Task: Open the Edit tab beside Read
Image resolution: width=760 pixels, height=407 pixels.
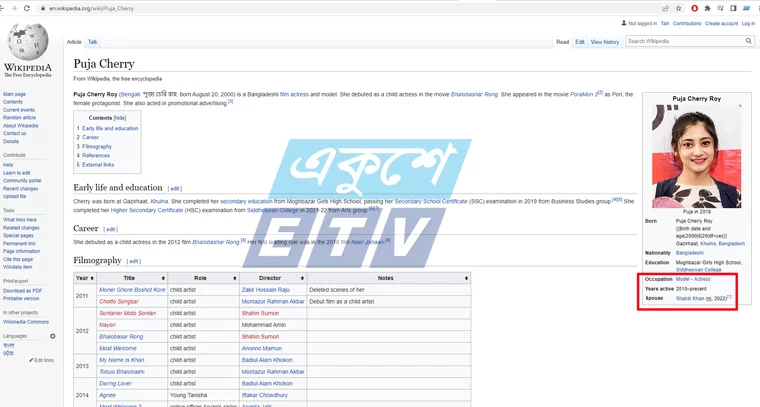Action: pyautogui.click(x=580, y=42)
